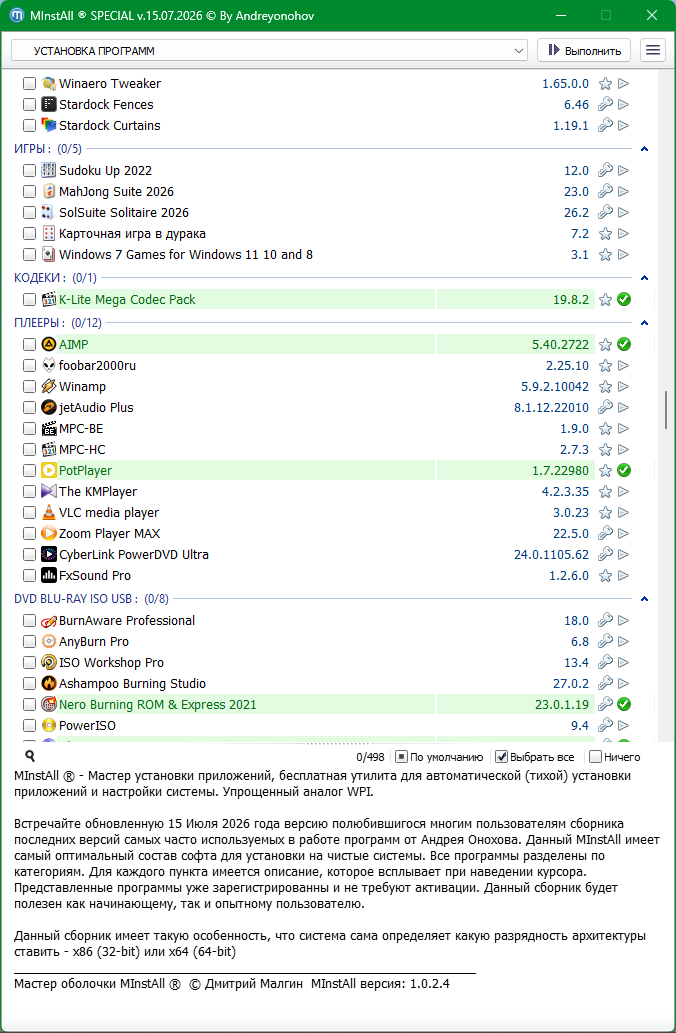
Task: Click the ИГРЫ category header
Action: click(x=47, y=149)
